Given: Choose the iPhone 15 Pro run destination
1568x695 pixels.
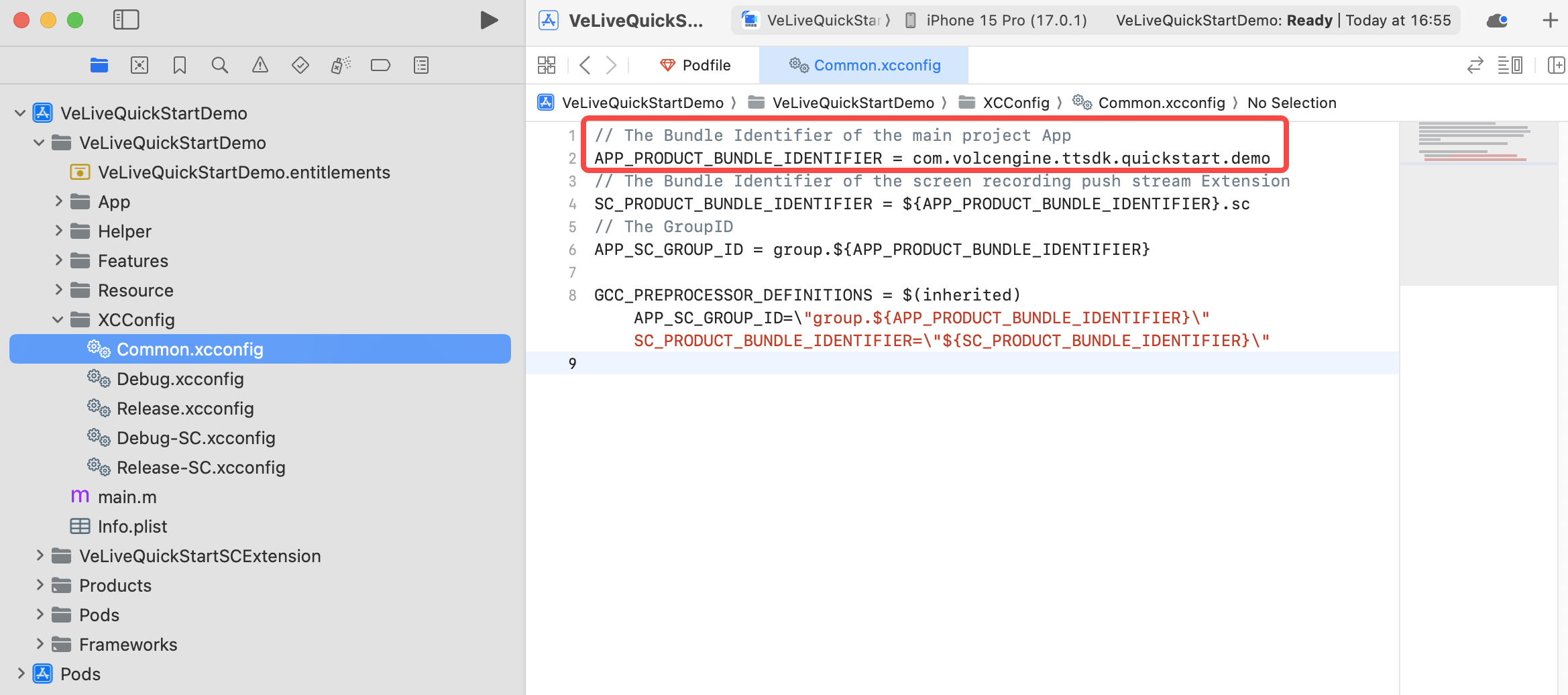Looking at the screenshot, I should point(995,20).
